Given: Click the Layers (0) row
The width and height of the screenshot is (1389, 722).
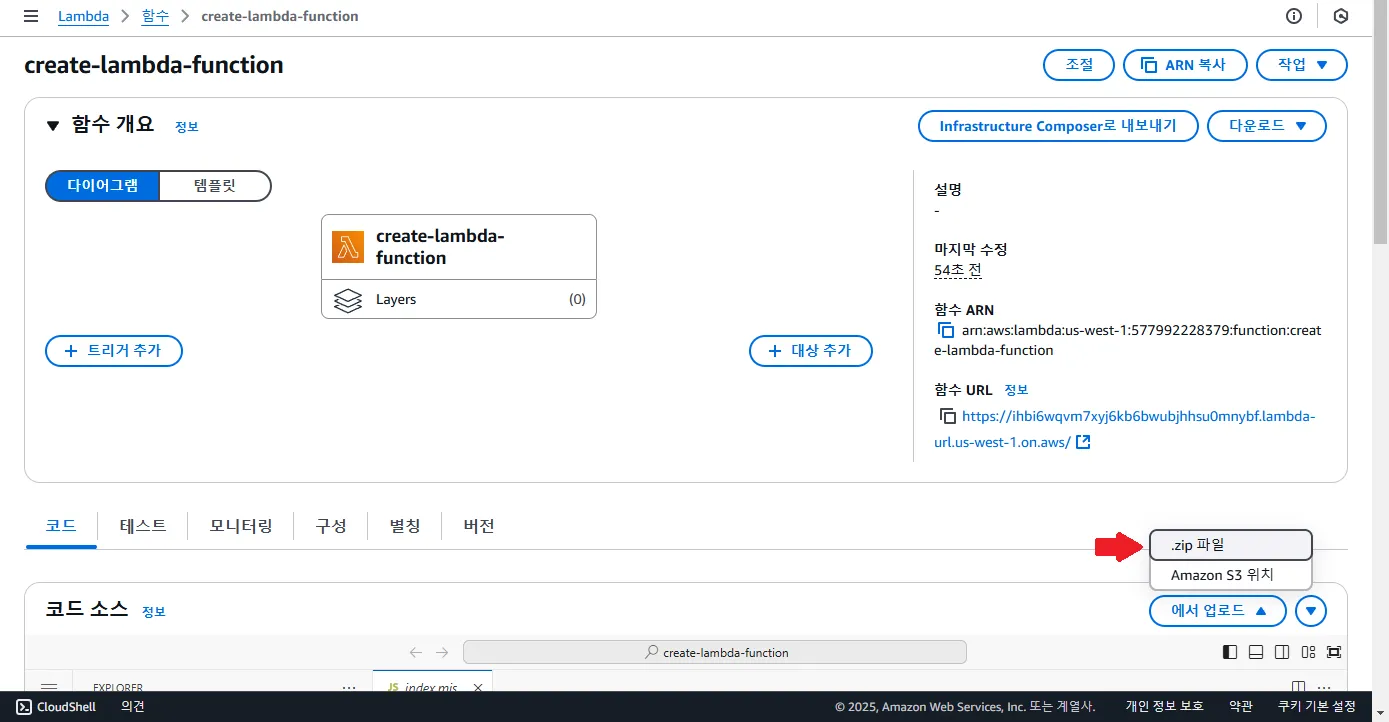Looking at the screenshot, I should tap(459, 299).
